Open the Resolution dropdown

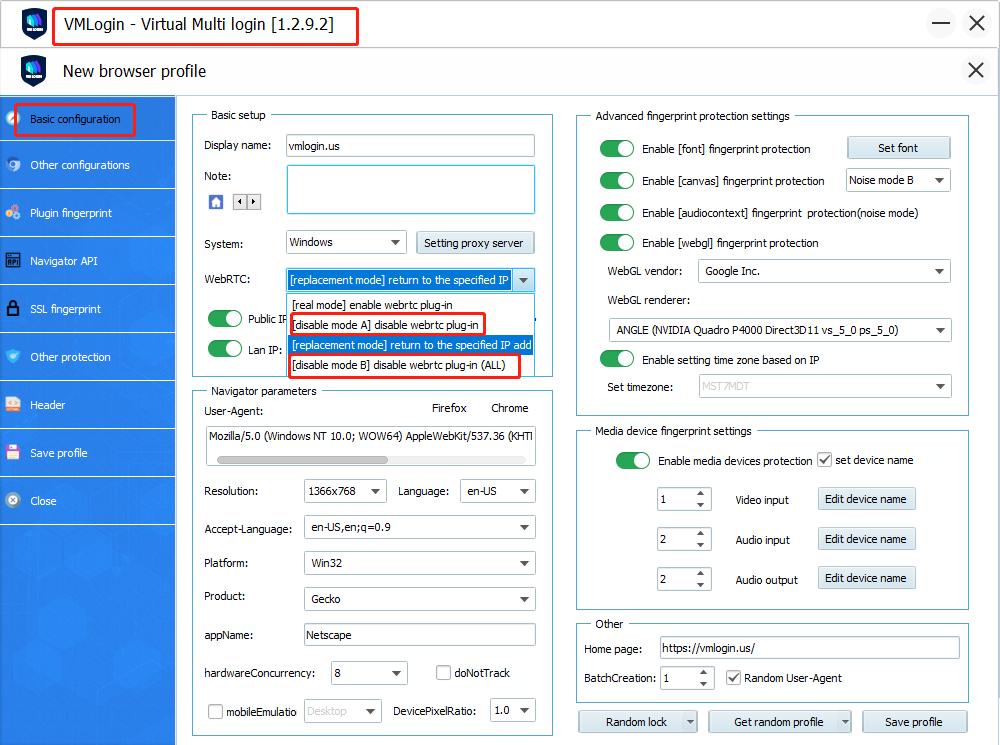(x=345, y=491)
